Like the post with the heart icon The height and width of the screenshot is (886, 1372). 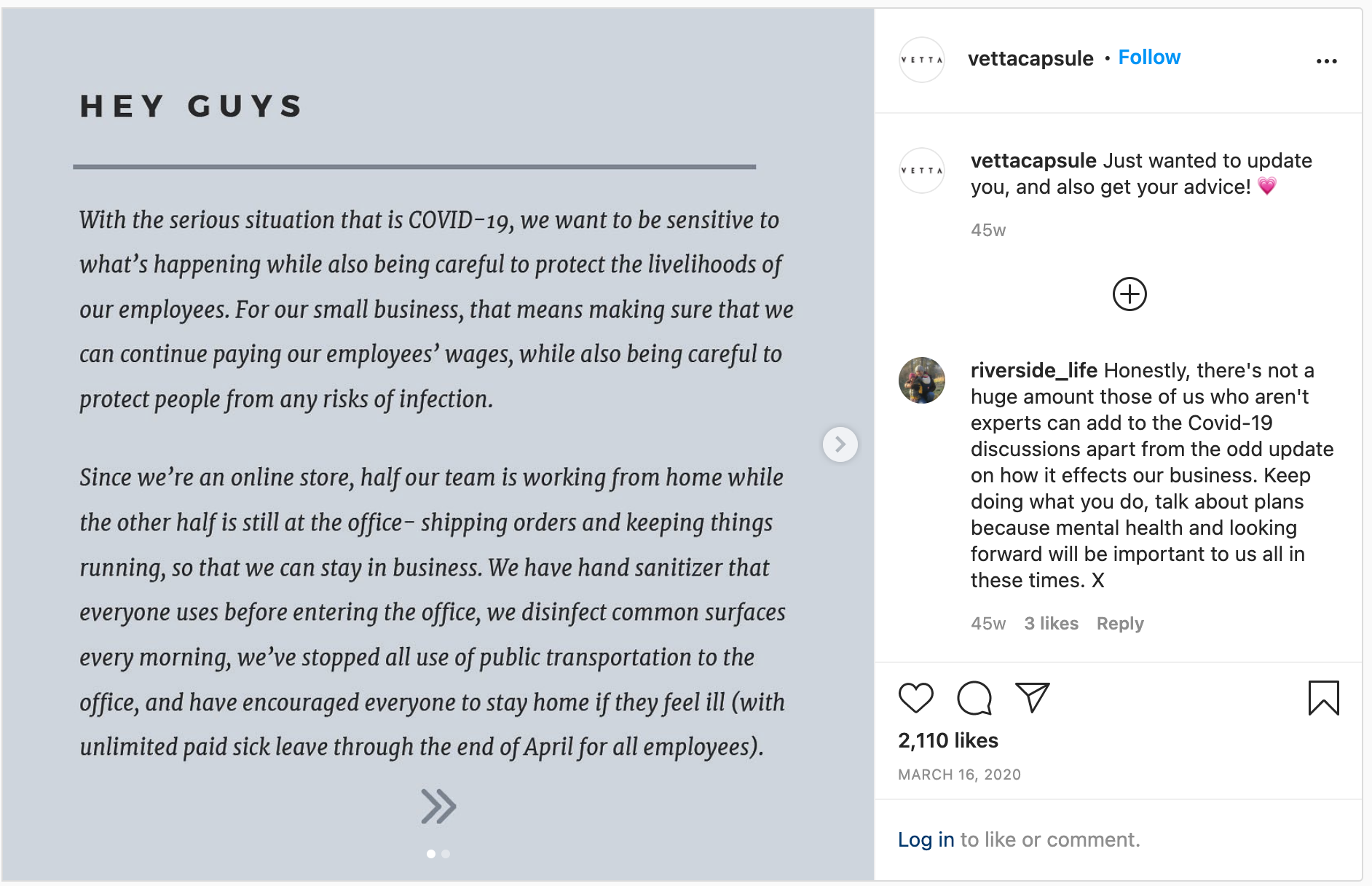click(915, 698)
